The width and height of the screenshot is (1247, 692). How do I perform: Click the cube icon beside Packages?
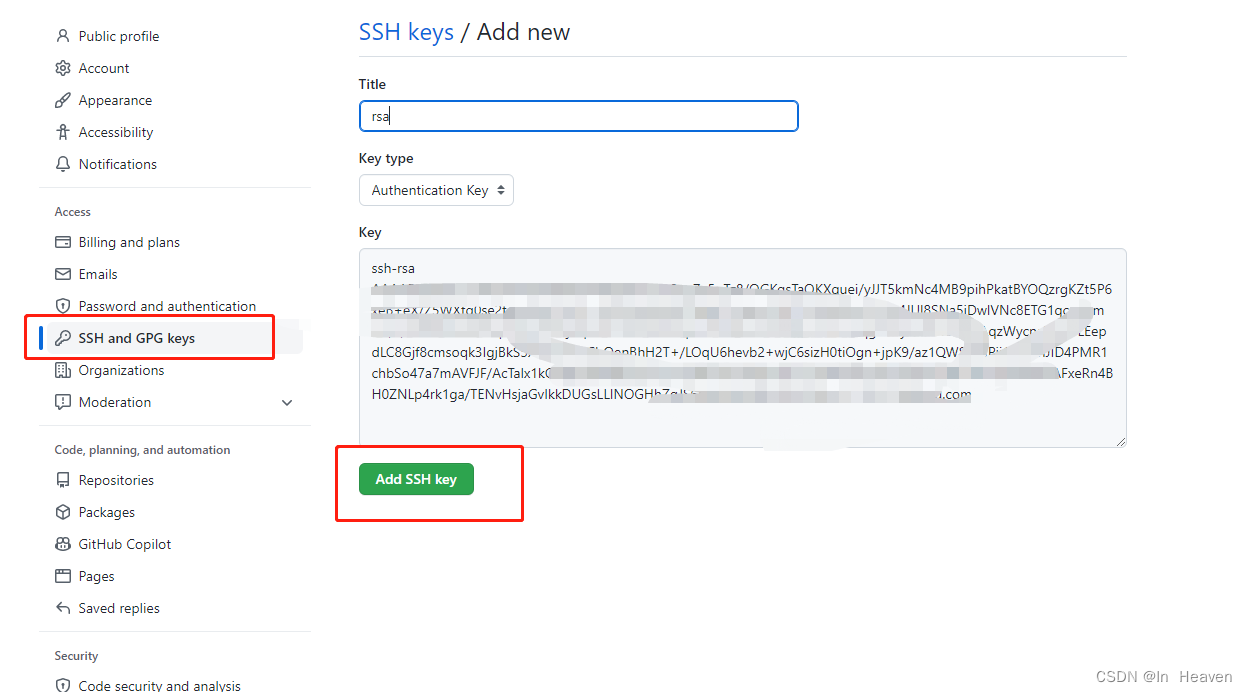pyautogui.click(x=61, y=512)
